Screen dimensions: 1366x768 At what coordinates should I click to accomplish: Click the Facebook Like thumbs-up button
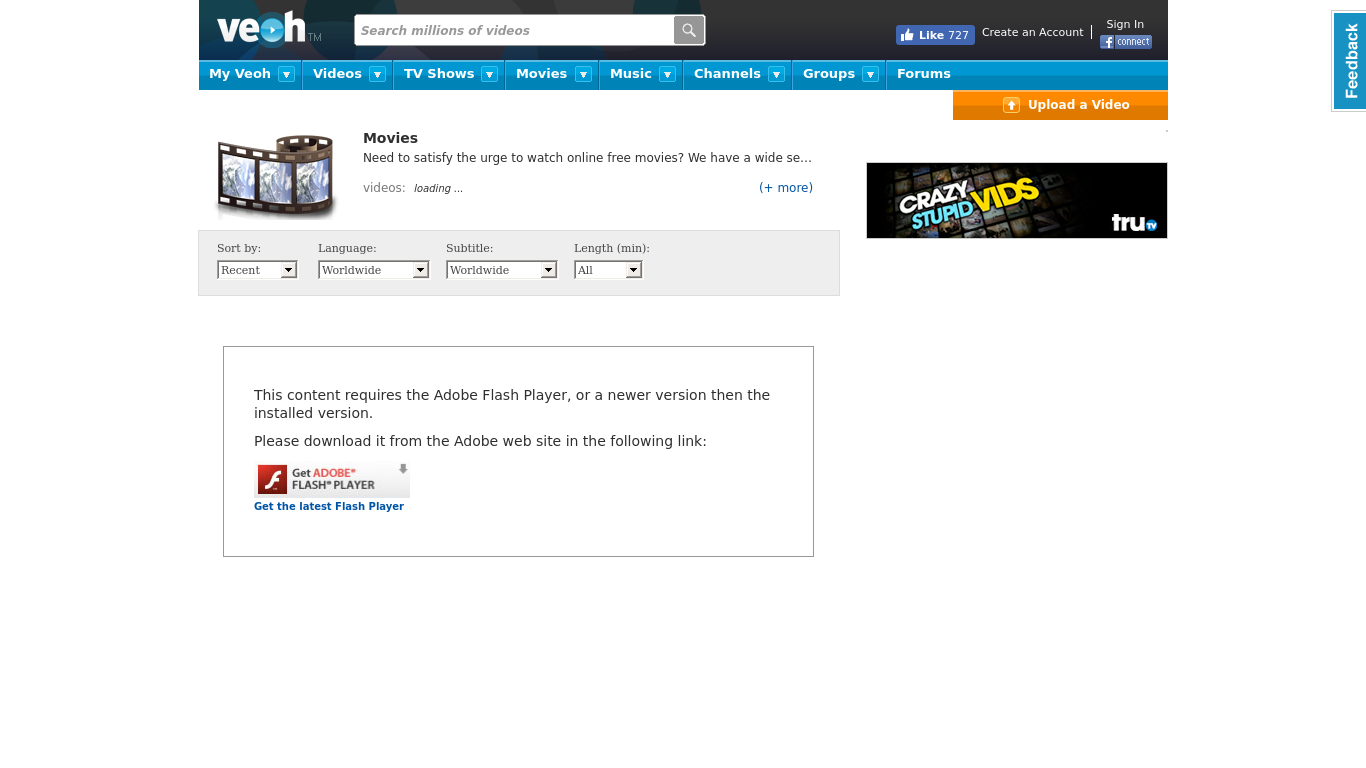[x=935, y=35]
